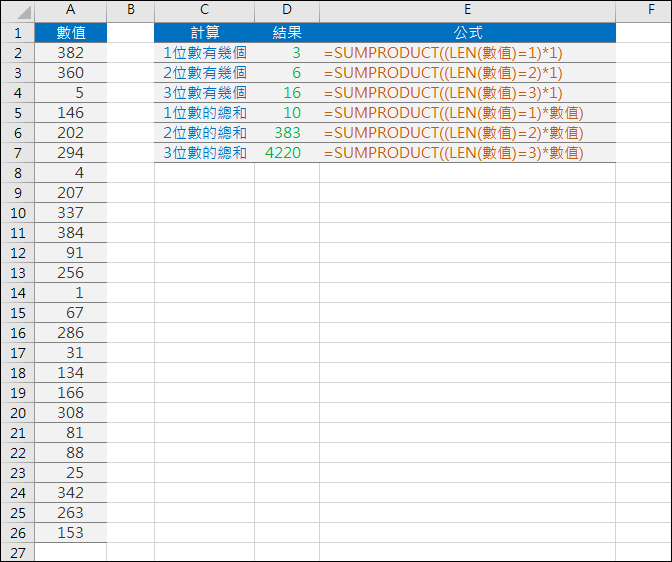Click the 數值 header cell
Screen dimensions: 672x562
[x=71, y=33]
